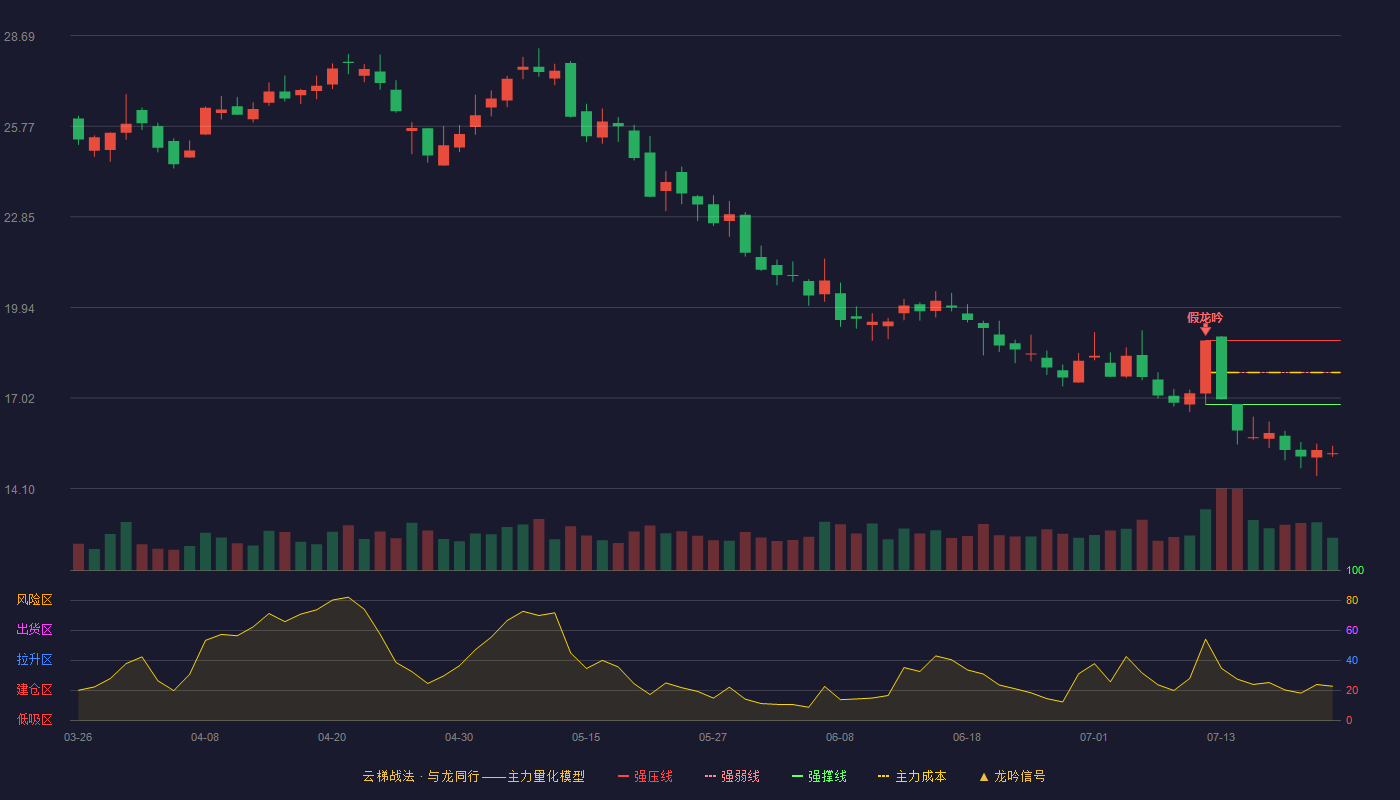Screen dimensions: 1400x800
Task: Click the 04-30 date label
Action: click(x=459, y=737)
